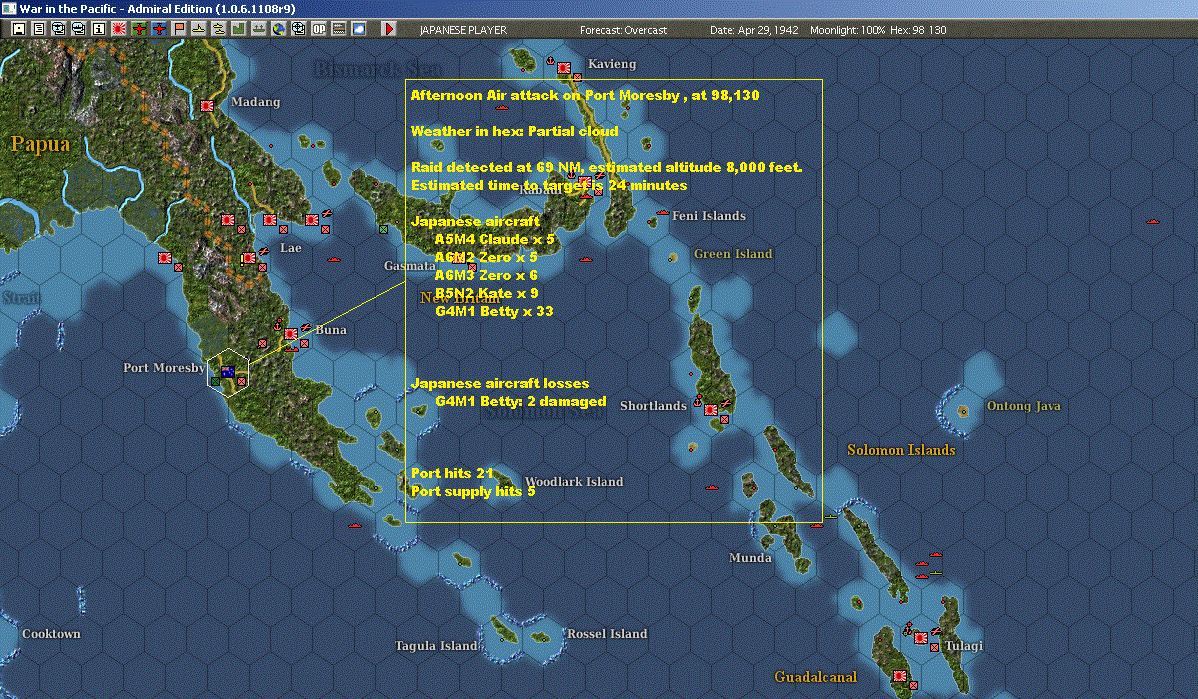1198x699 pixels.
Task: Select the Japanese flag at Shortlands
Action: 711,410
